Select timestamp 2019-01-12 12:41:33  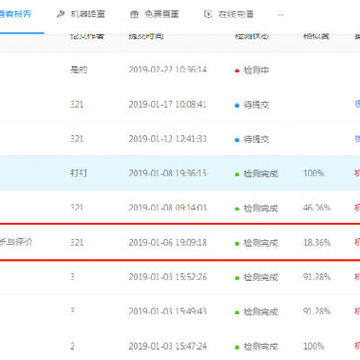[168, 139]
